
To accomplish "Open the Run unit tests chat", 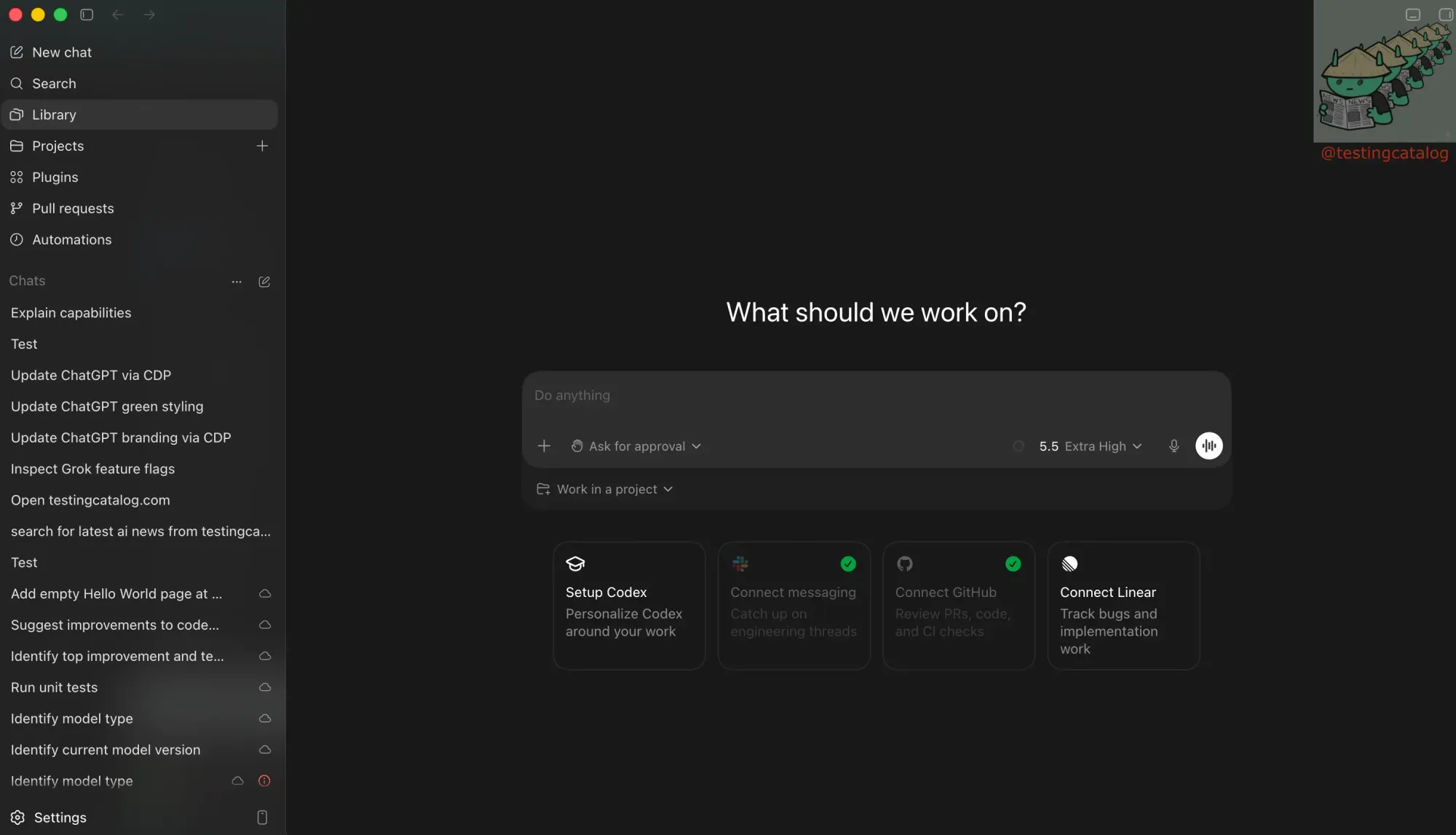I will [139, 688].
